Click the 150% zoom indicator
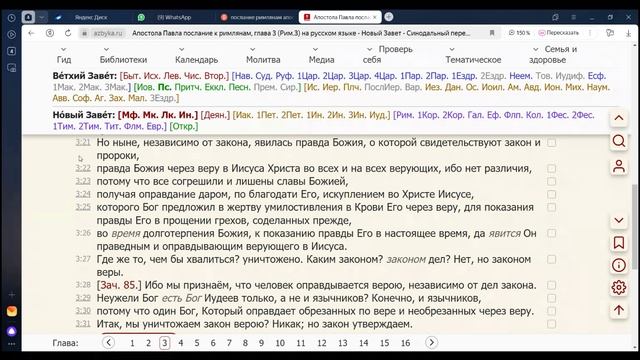This screenshot has width=640, height=360. 519,33
